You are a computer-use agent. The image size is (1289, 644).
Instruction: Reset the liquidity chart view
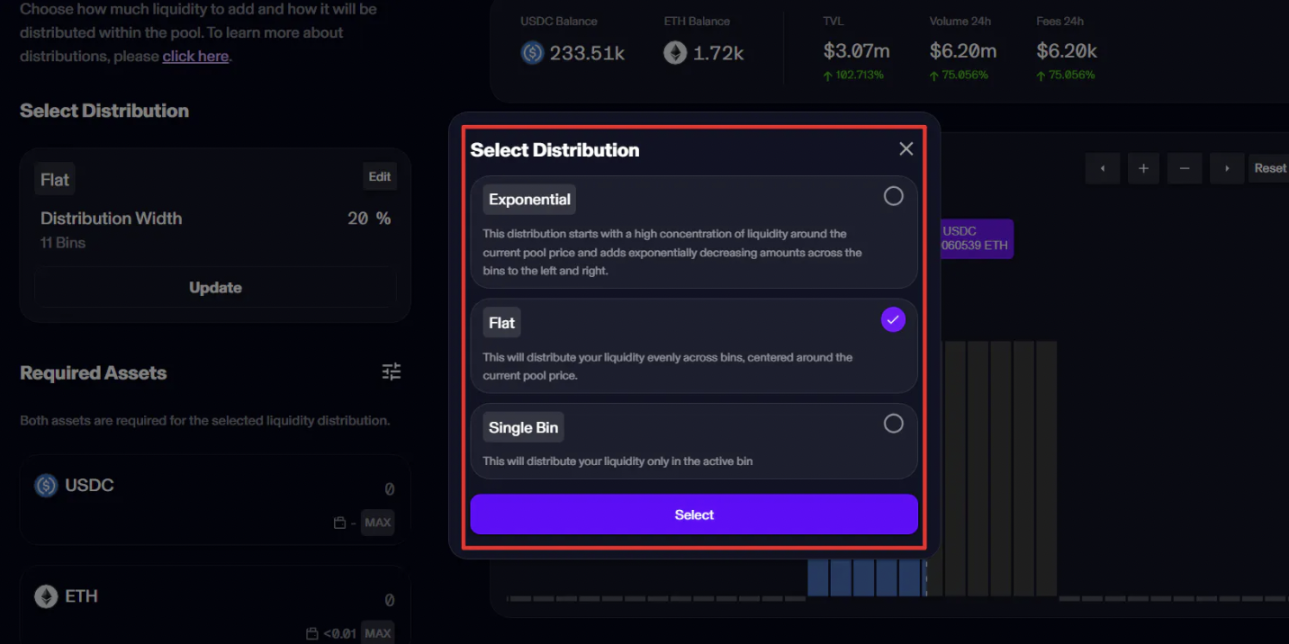point(1269,168)
